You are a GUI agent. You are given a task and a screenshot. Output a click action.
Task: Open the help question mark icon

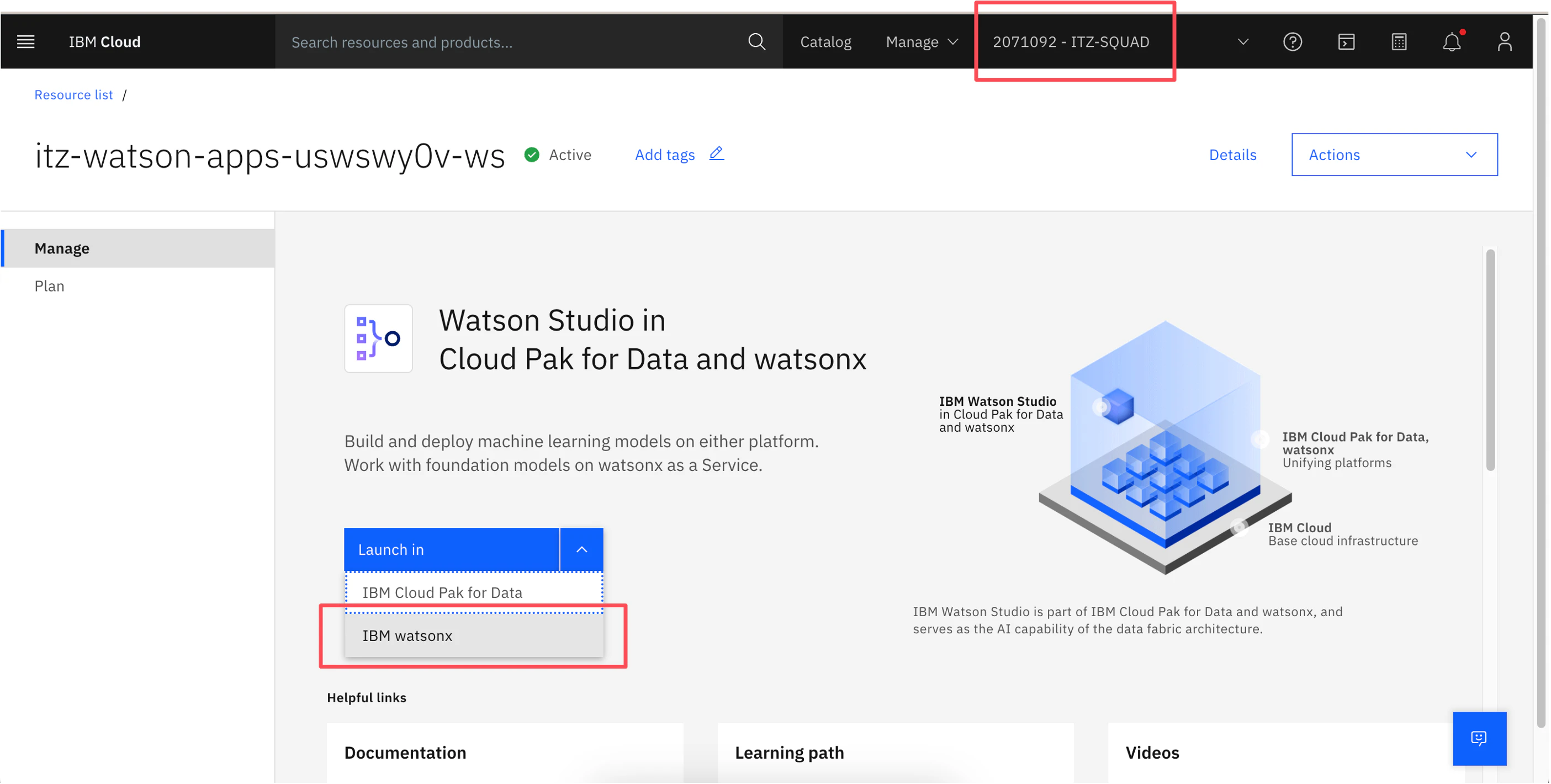1292,42
